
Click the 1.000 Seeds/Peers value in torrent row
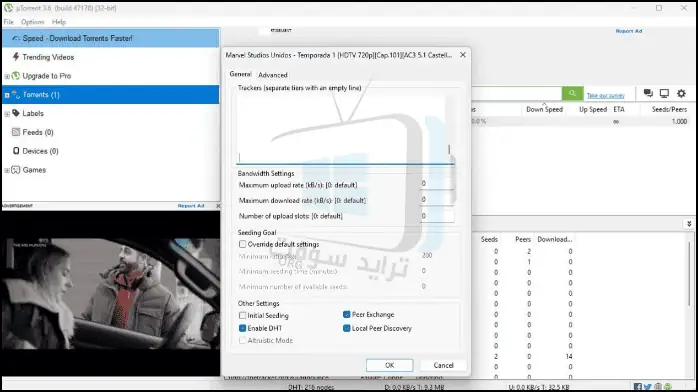point(679,121)
